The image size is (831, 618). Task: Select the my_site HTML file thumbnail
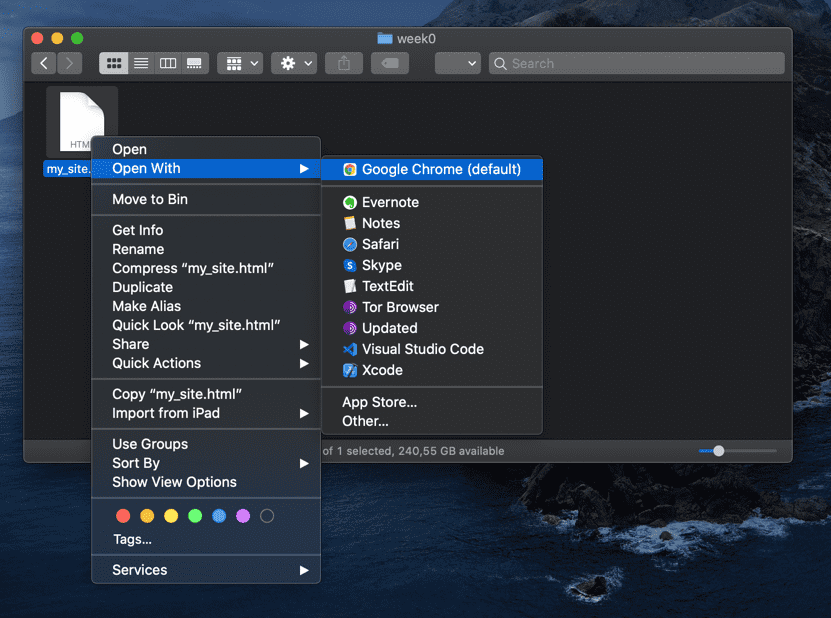click(82, 122)
